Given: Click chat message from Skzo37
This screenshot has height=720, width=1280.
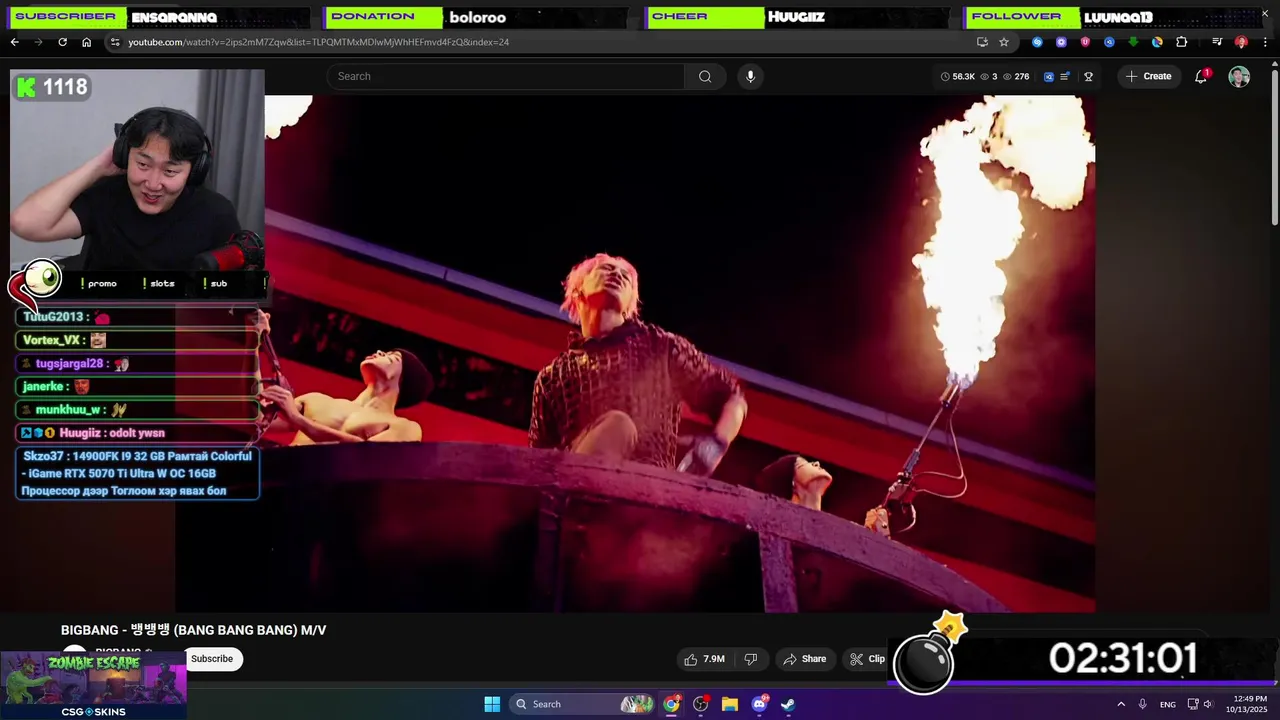Looking at the screenshot, I should (138, 473).
